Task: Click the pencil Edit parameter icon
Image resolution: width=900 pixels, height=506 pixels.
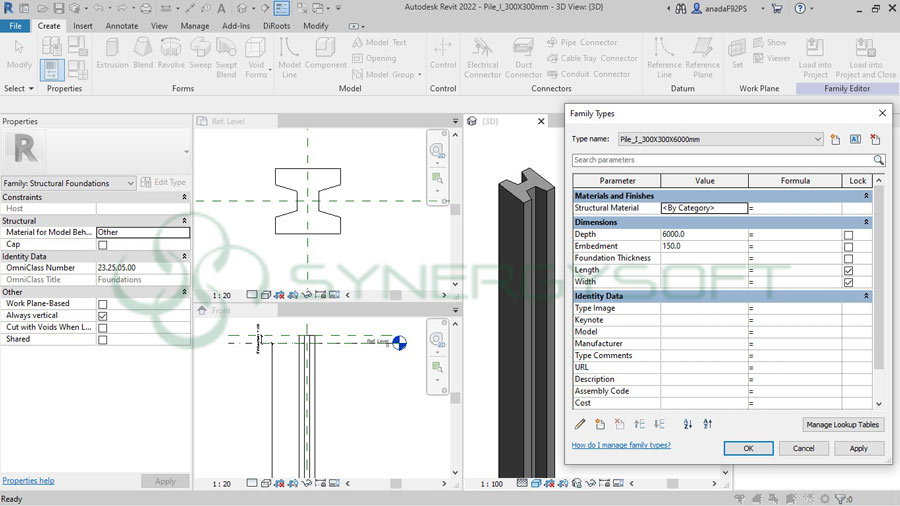Action: (581, 425)
